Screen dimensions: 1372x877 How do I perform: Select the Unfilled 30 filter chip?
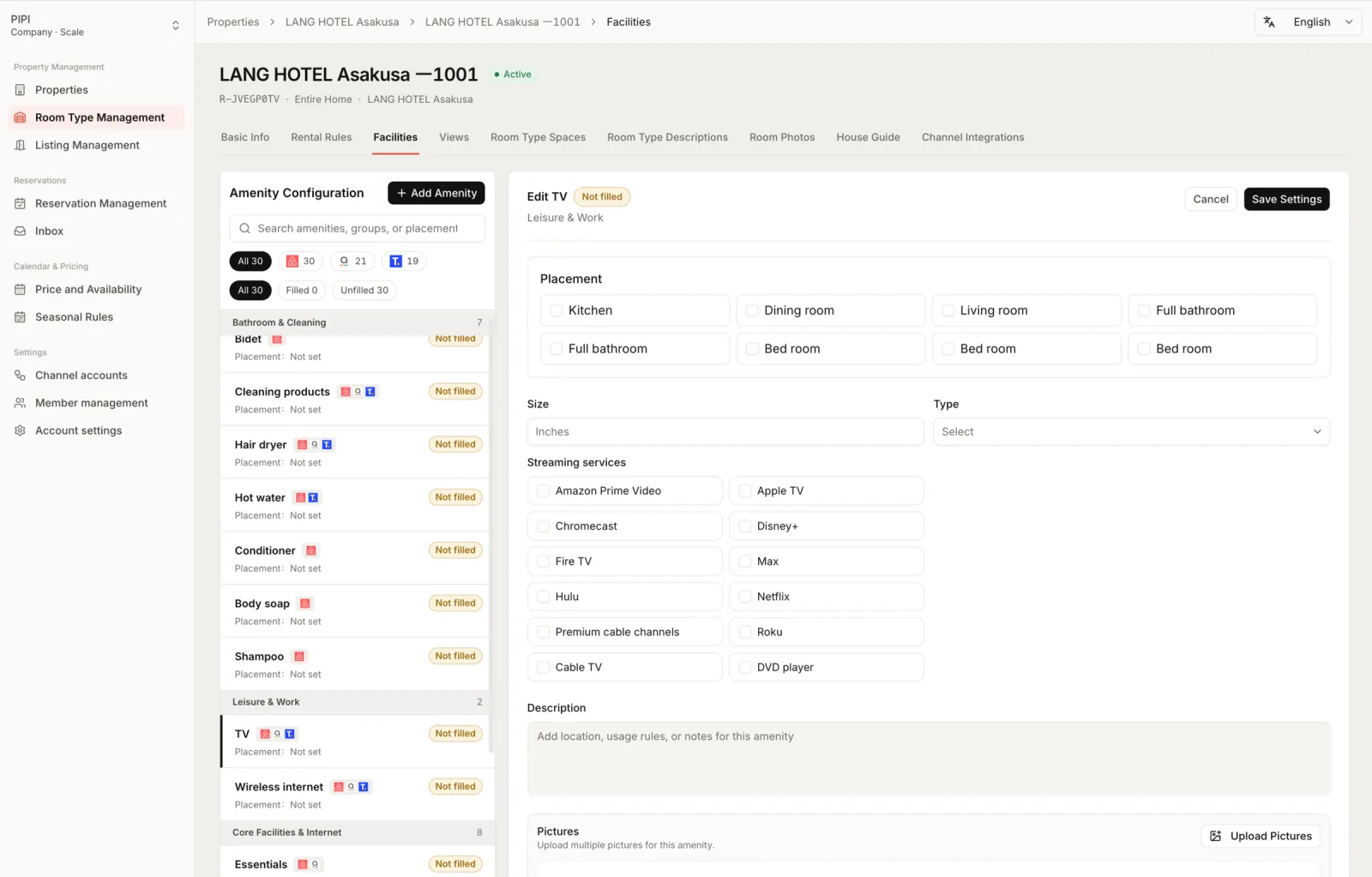[364, 291]
